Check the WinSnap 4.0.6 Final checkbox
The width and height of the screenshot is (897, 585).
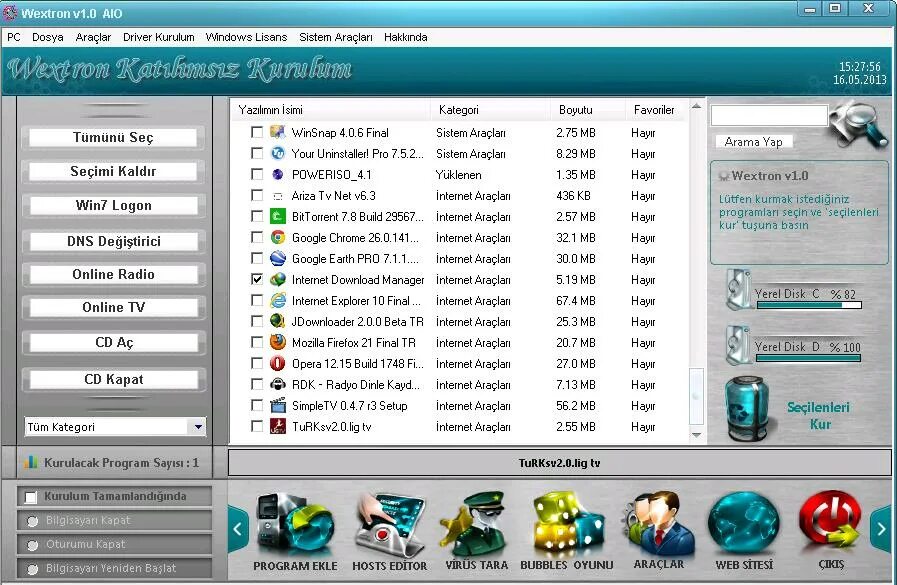tap(257, 132)
